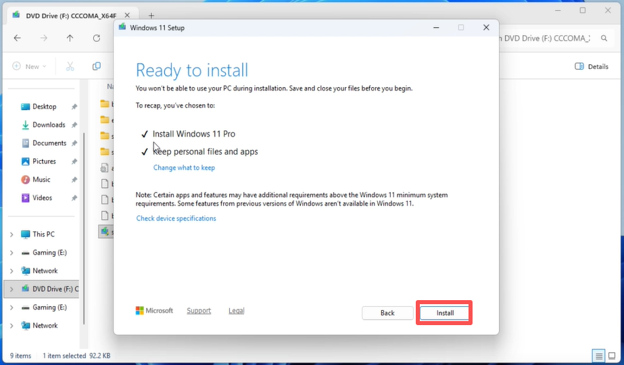The image size is (624, 365).
Task: Expand the first Gaming (E:) tree node
Action: tap(12, 253)
